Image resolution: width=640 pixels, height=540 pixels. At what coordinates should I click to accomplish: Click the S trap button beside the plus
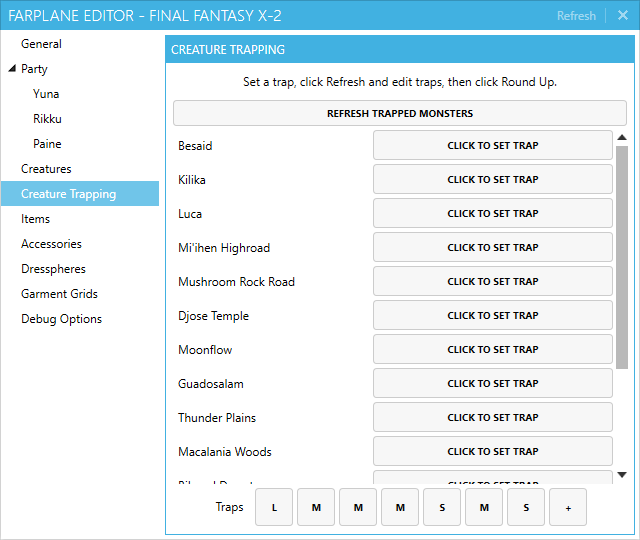click(526, 507)
